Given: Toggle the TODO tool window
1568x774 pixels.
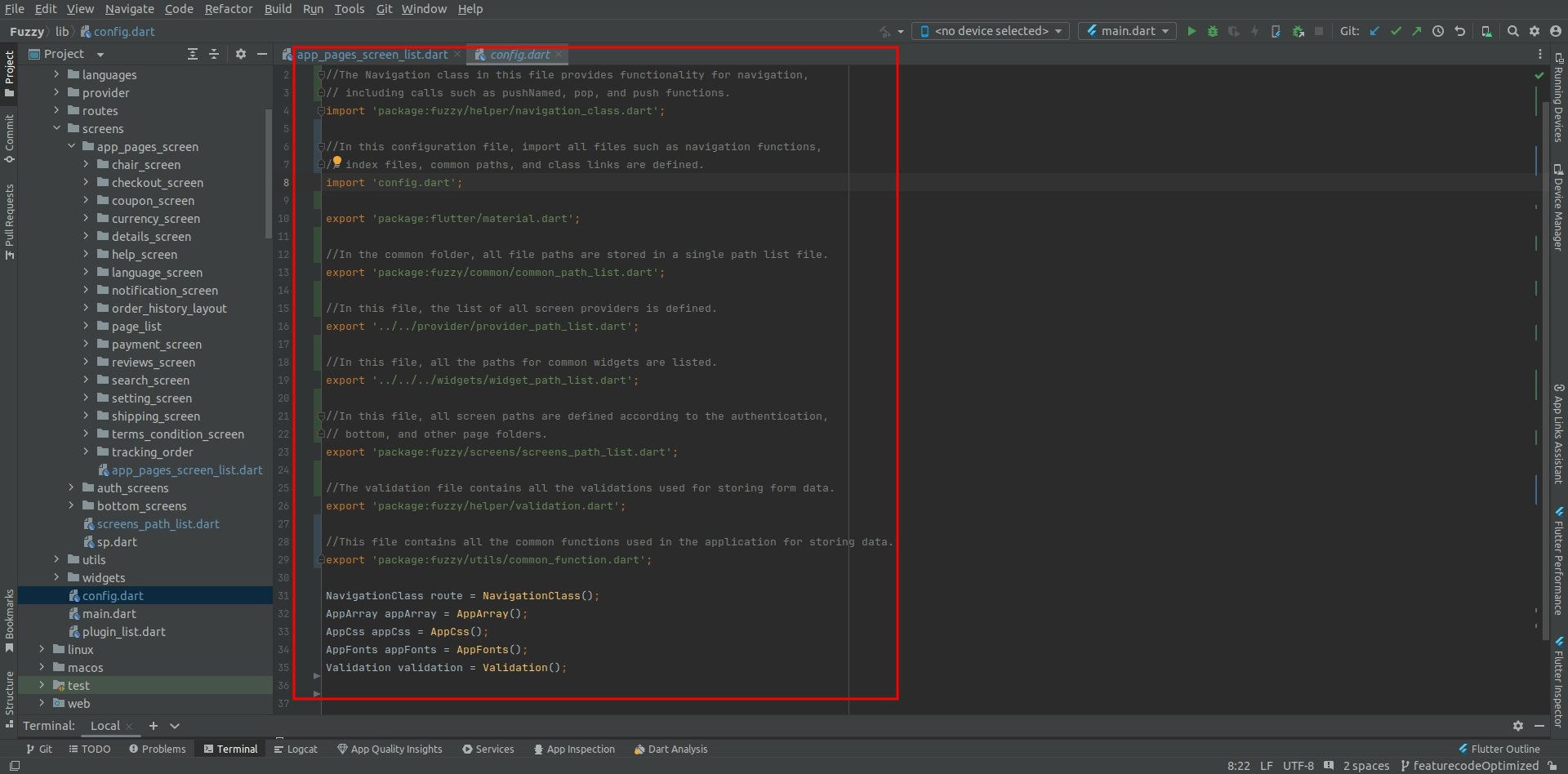Looking at the screenshot, I should 90,749.
